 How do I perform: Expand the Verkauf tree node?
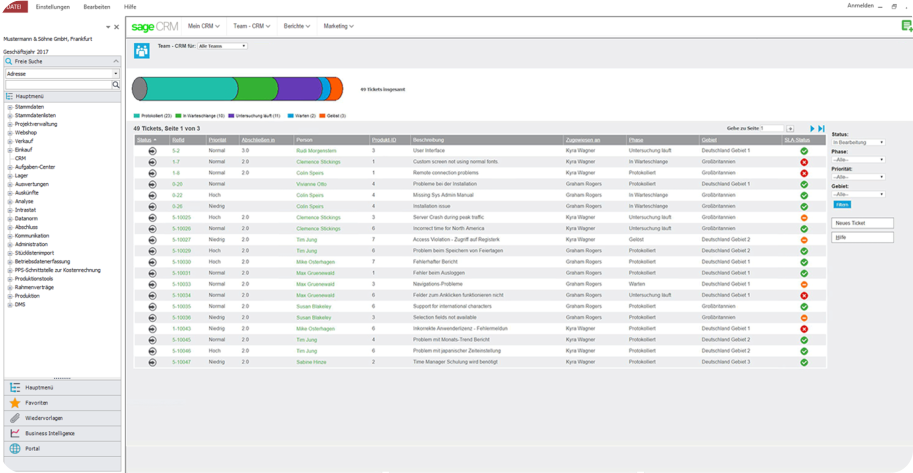click(x=10, y=142)
